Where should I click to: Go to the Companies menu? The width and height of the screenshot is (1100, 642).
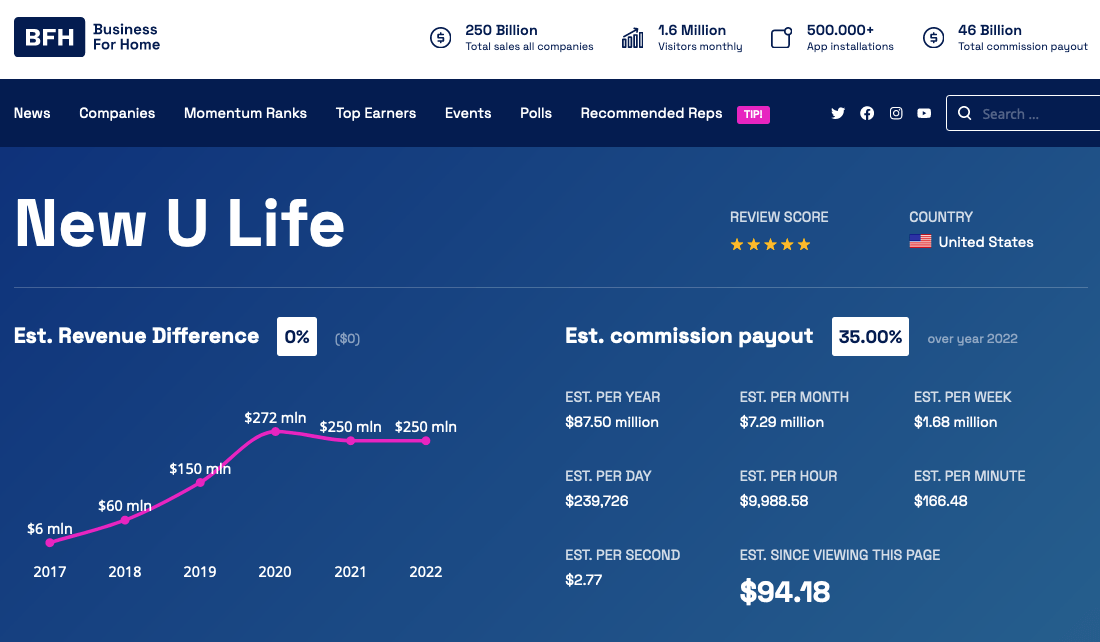[x=117, y=113]
